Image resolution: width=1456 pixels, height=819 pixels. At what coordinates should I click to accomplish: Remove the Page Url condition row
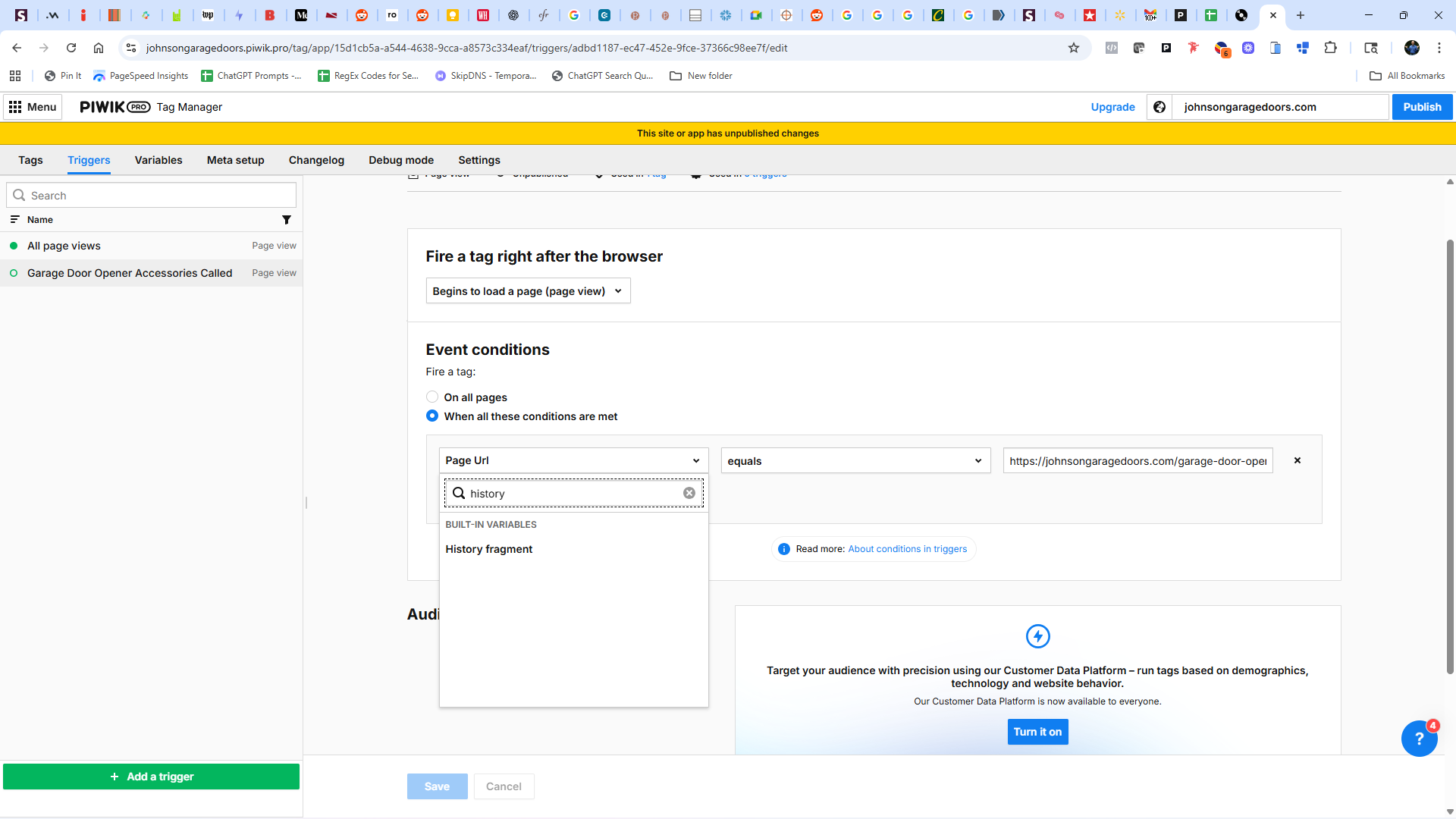pos(1298,460)
